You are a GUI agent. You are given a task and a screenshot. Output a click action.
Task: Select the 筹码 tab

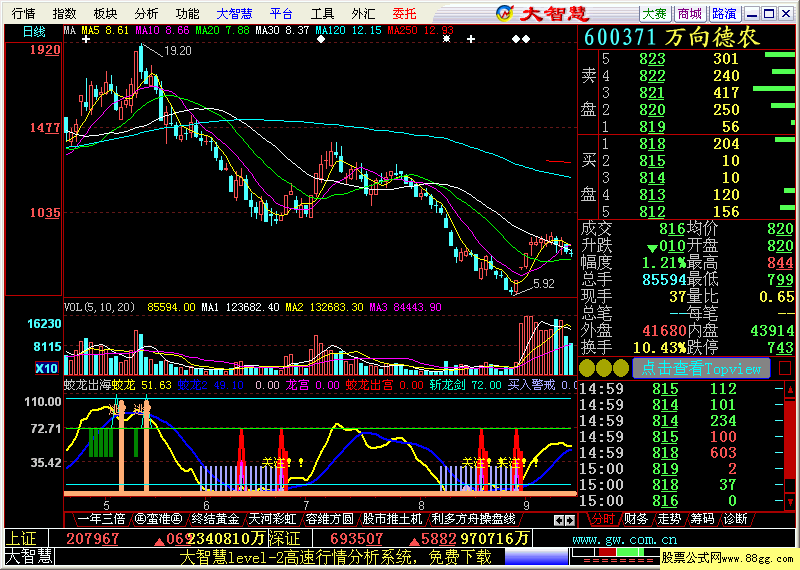click(702, 519)
